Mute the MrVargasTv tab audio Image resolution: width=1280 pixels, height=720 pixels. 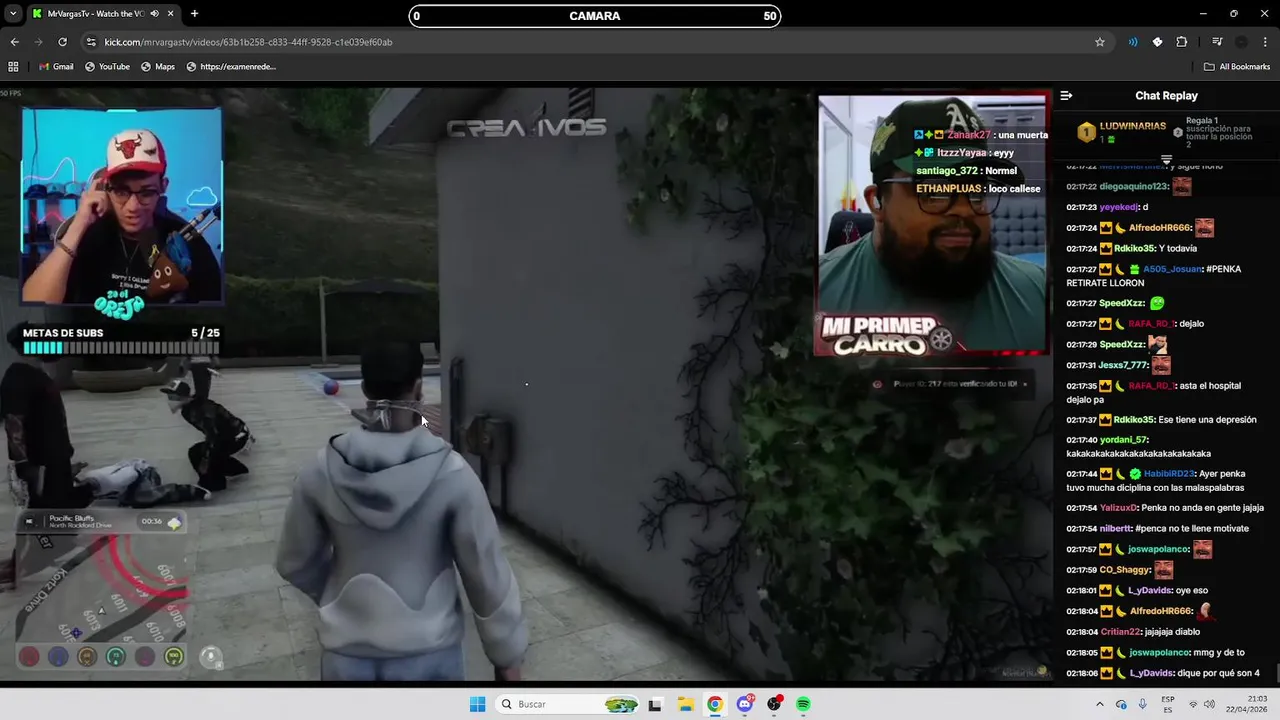154,14
